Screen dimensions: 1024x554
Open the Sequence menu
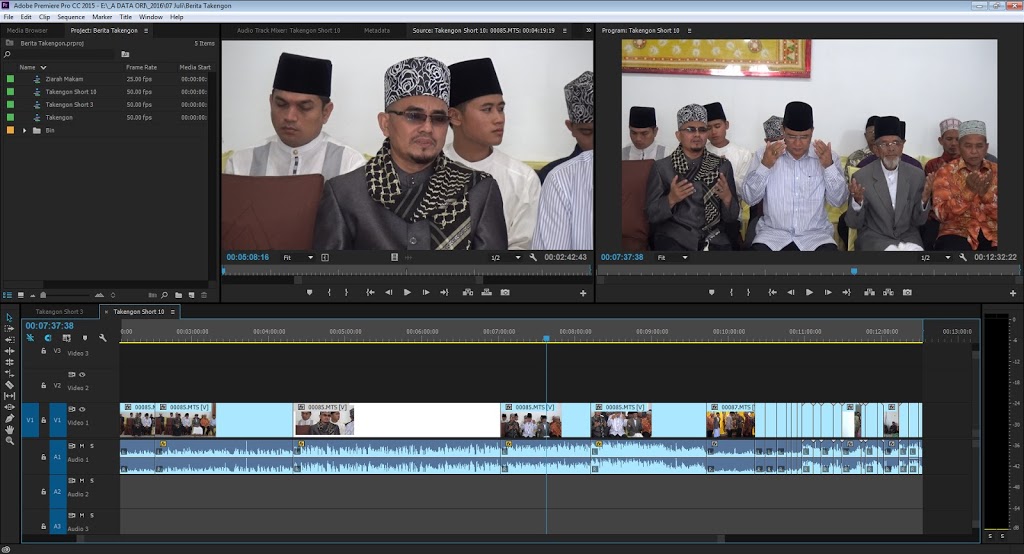pyautogui.click(x=71, y=17)
